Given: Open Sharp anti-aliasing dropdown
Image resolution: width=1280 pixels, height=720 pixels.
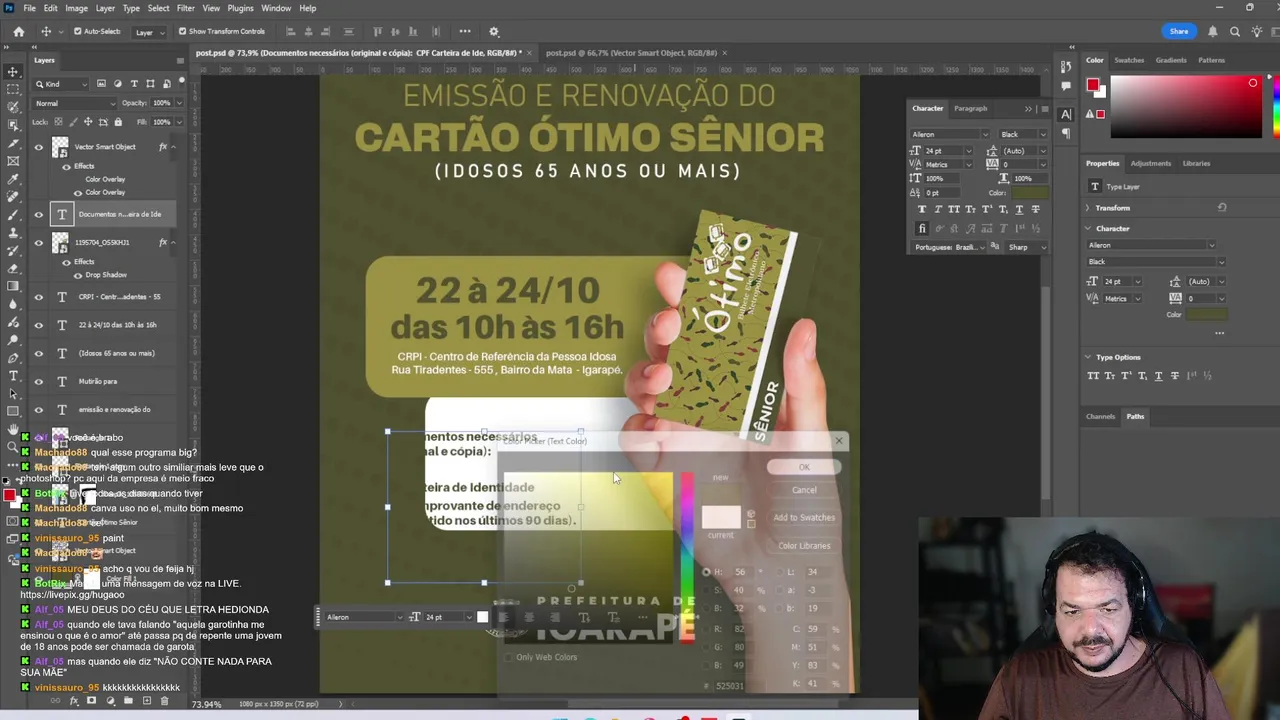Looking at the screenshot, I should [1027, 247].
